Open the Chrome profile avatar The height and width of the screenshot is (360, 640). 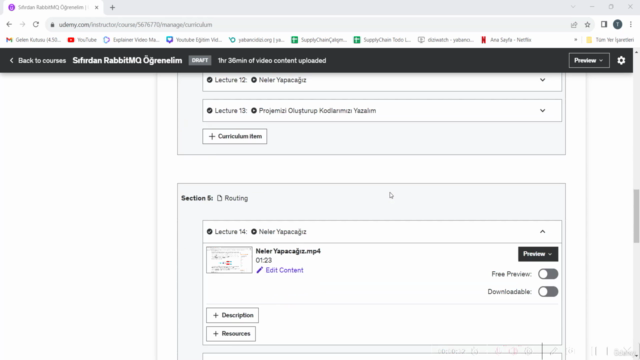click(618, 24)
